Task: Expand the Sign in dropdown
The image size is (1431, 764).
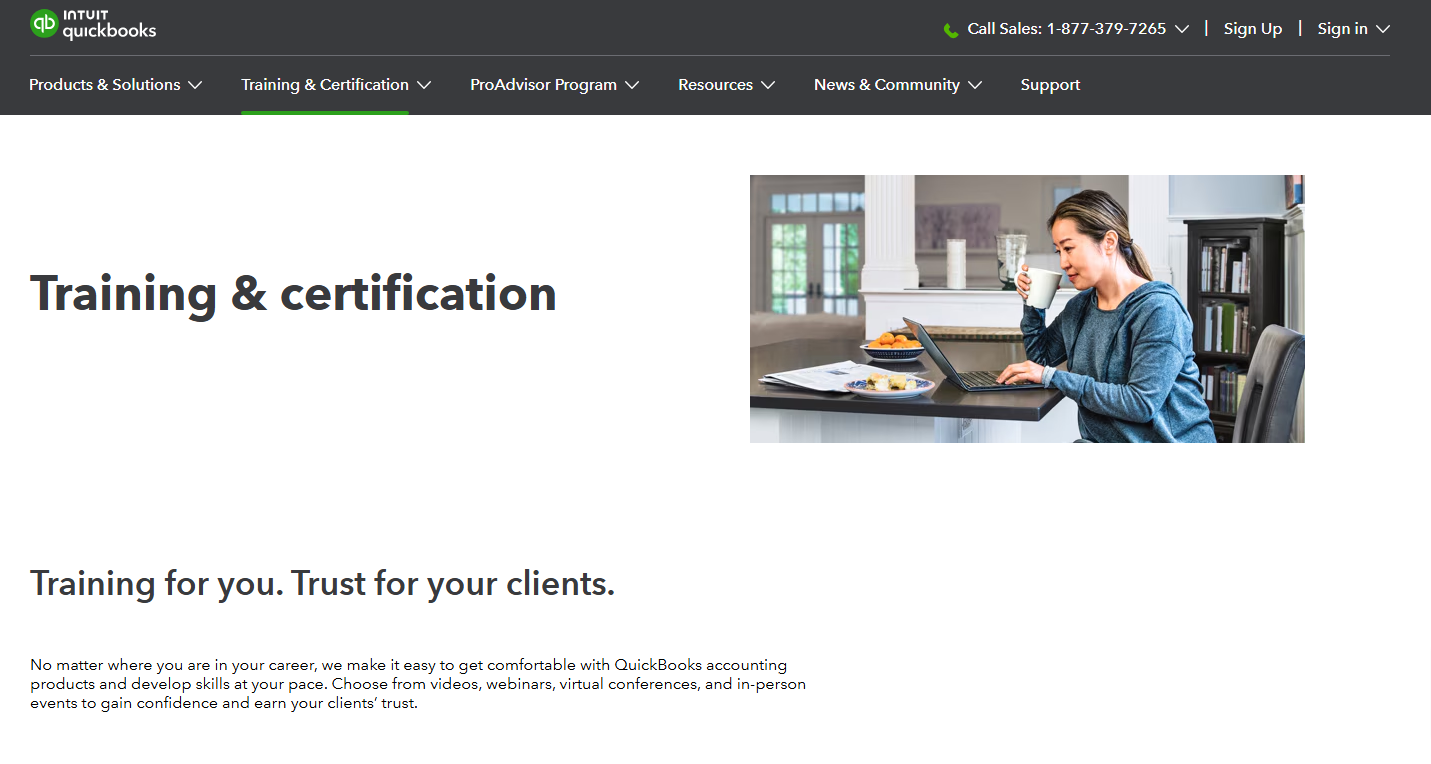Action: coord(1384,29)
